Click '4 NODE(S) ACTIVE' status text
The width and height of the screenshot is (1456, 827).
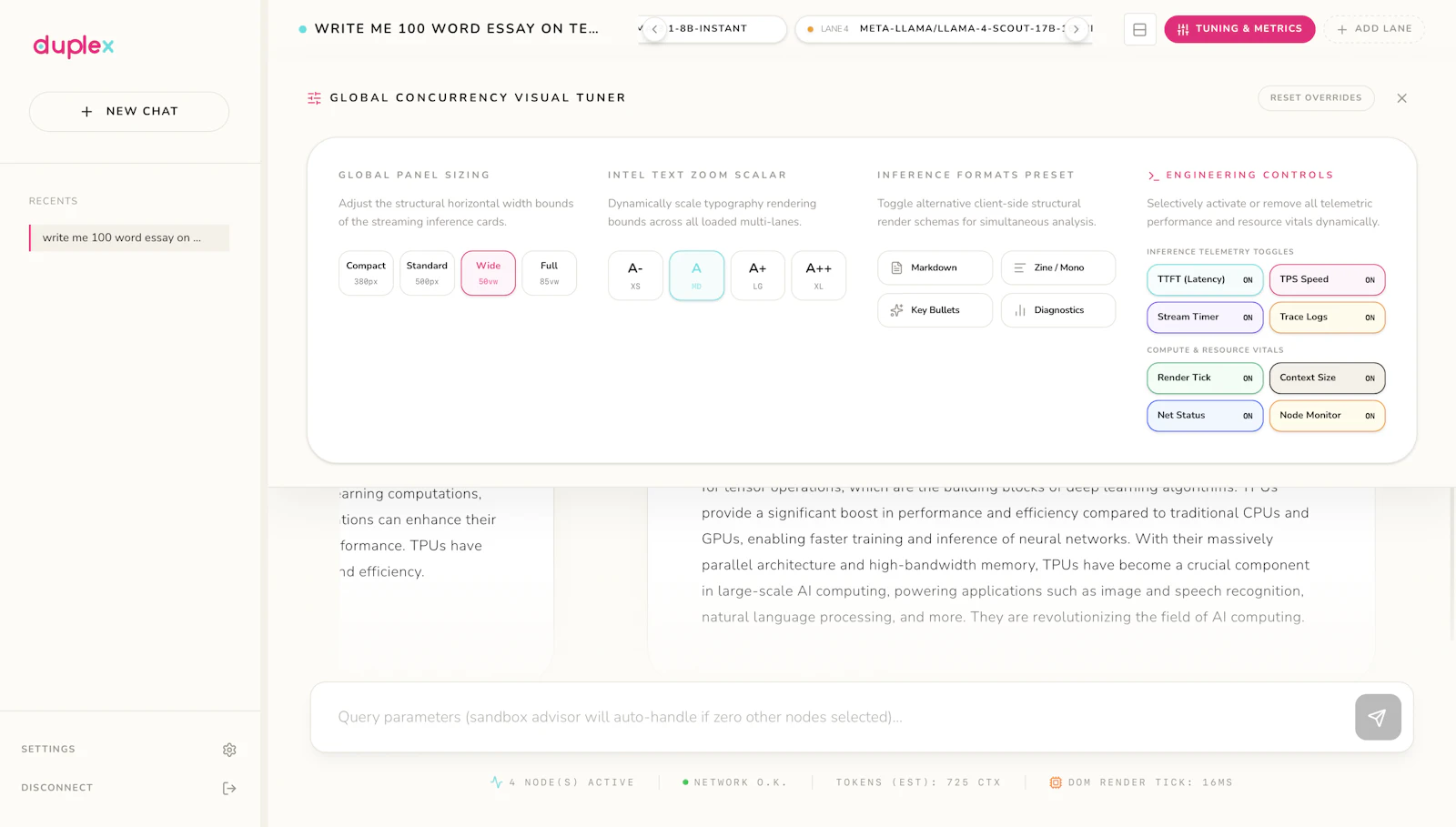571,782
